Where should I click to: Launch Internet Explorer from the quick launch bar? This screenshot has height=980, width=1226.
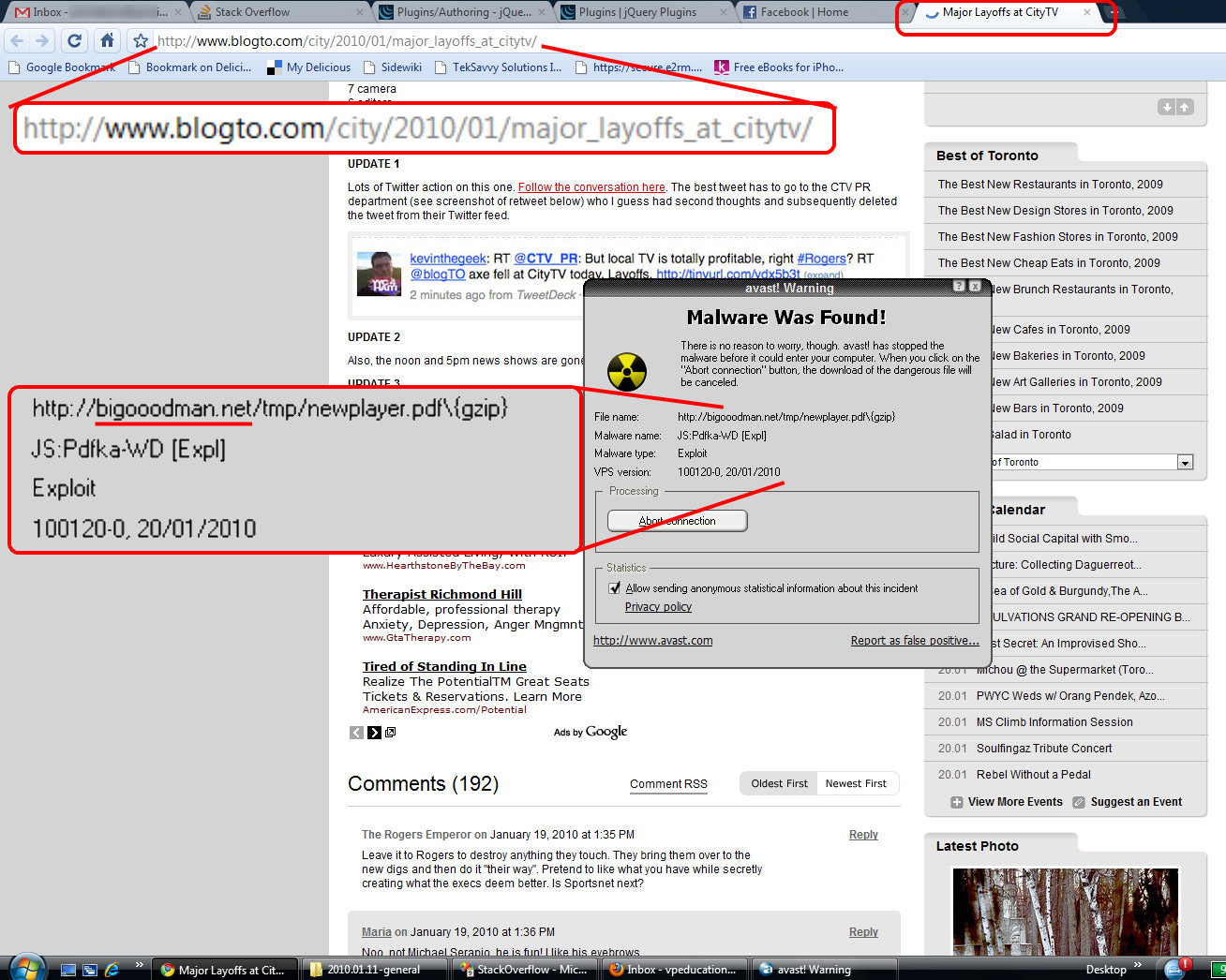[112, 968]
